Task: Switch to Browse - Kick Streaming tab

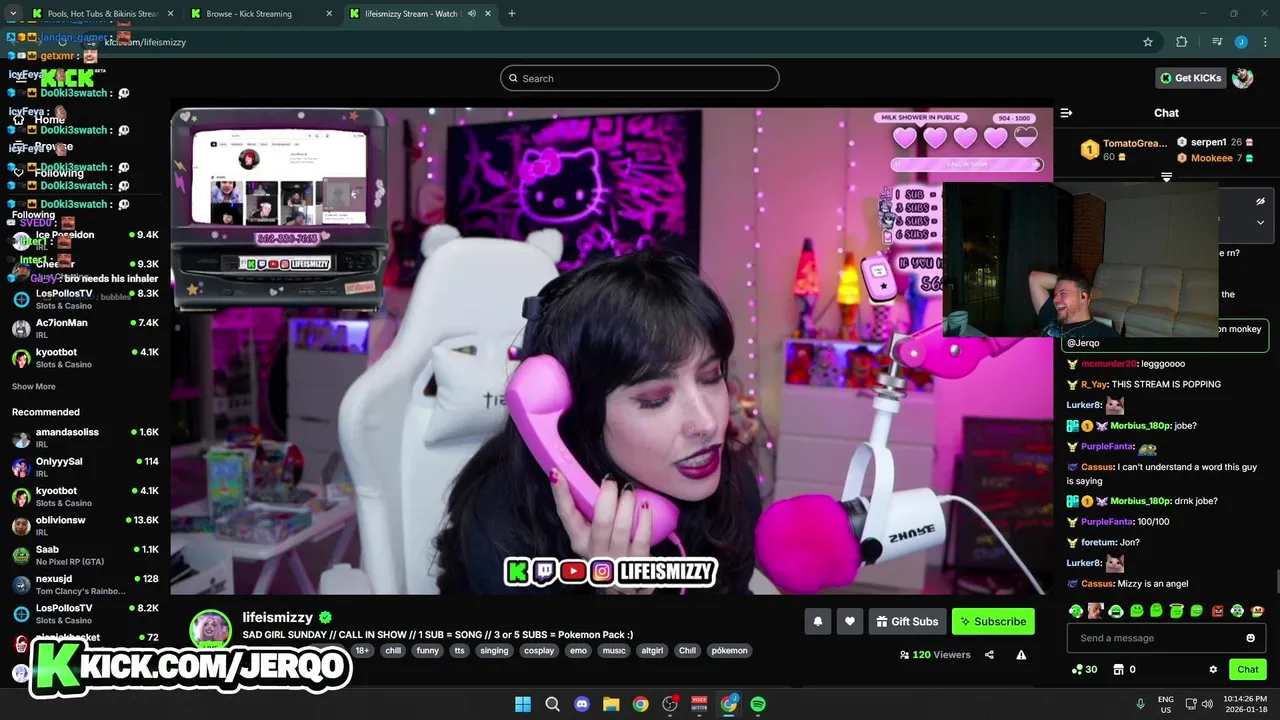Action: [x=261, y=14]
